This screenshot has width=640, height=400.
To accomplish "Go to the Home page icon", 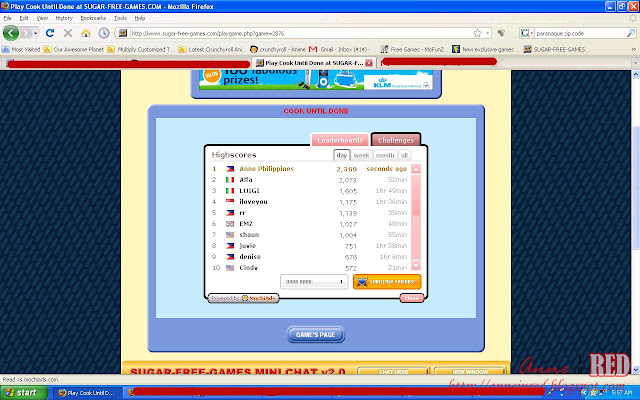I will [86, 33].
